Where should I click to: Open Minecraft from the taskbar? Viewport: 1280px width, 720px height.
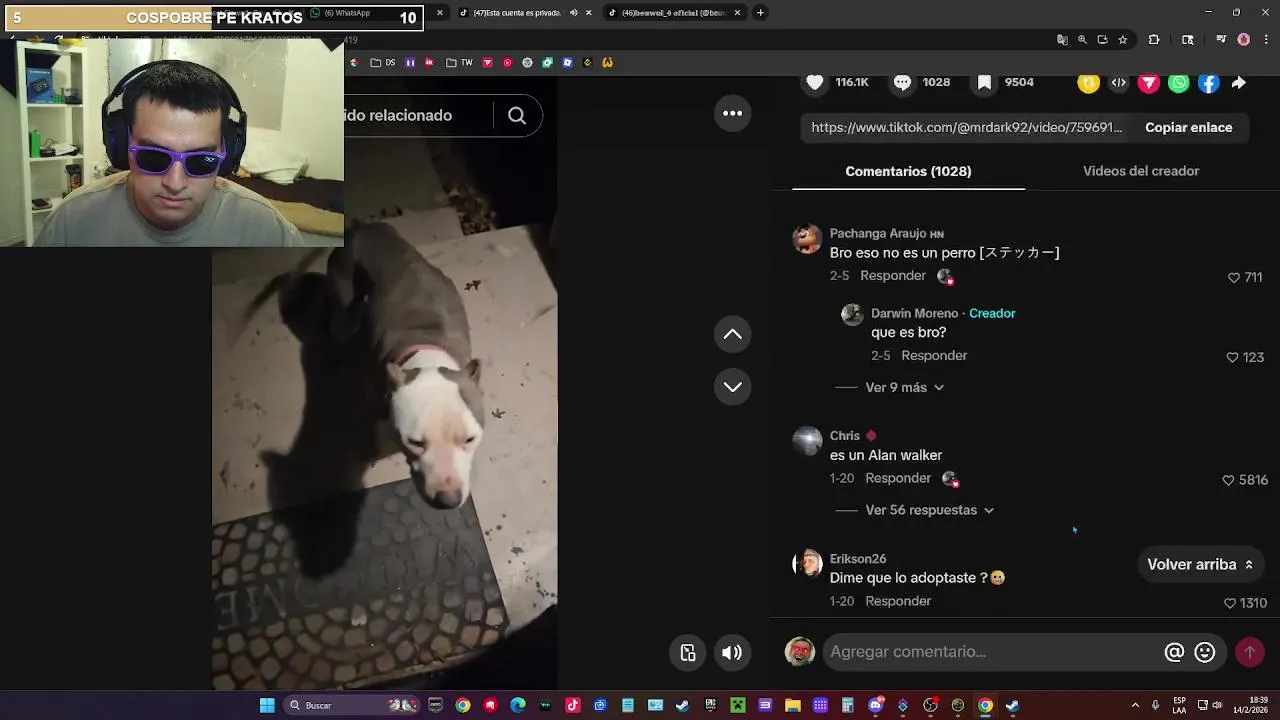(737, 705)
